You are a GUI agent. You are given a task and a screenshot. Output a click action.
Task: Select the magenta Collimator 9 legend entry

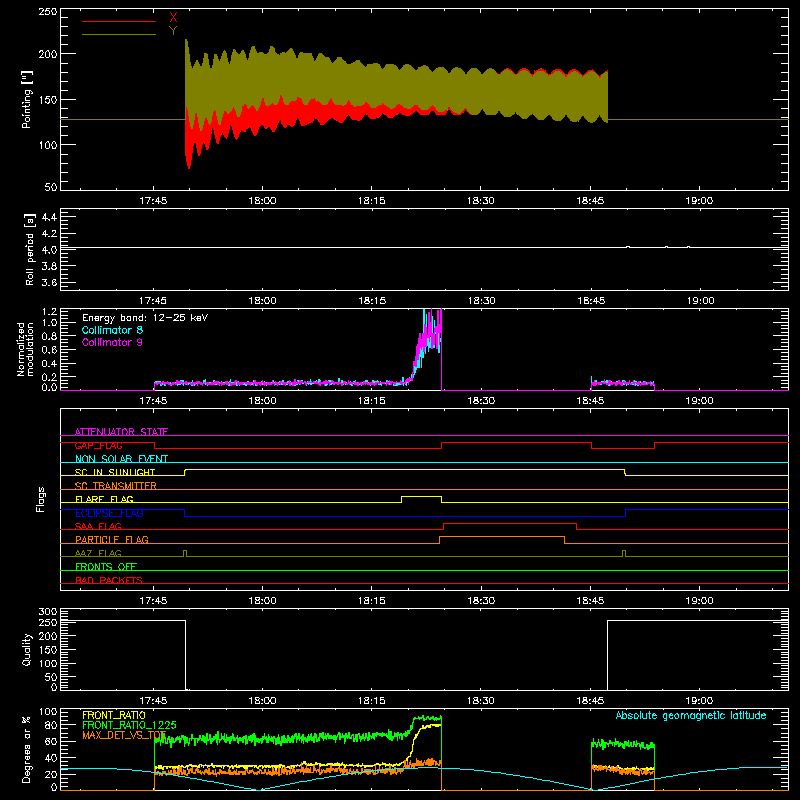pyautogui.click(x=112, y=342)
